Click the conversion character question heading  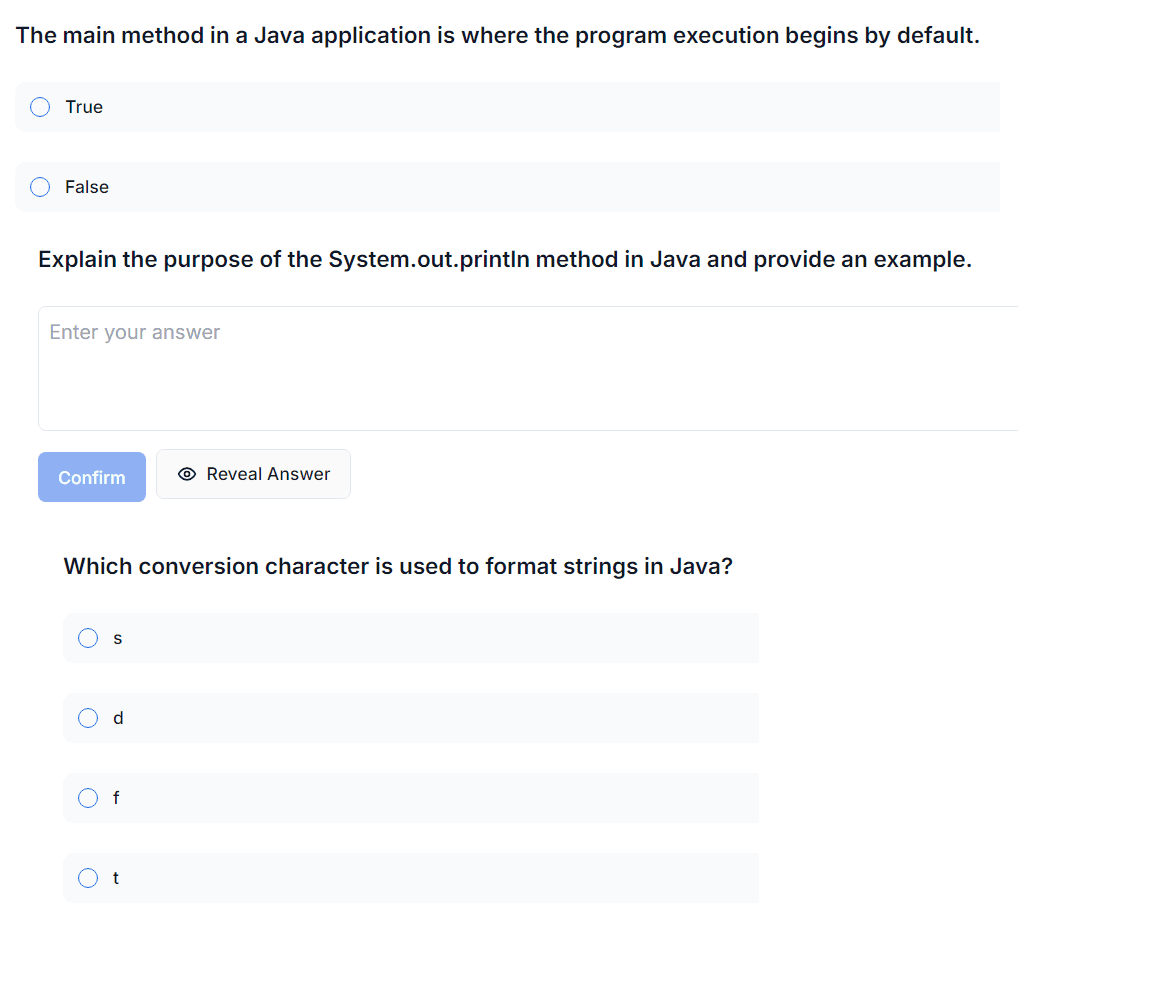[x=398, y=566]
